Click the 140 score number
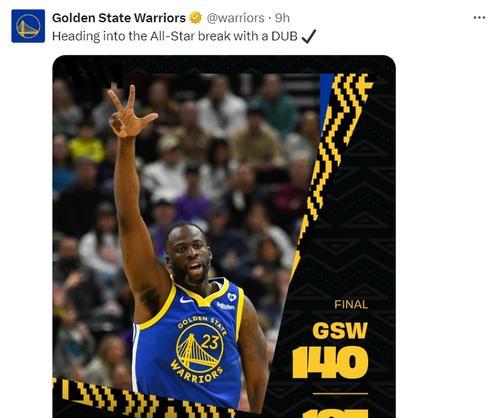This screenshot has height=418, width=500. (330, 362)
